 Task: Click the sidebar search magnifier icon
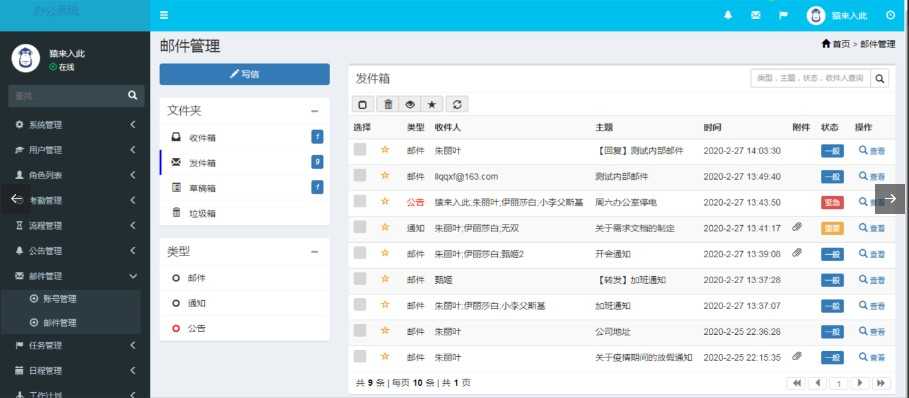133,96
